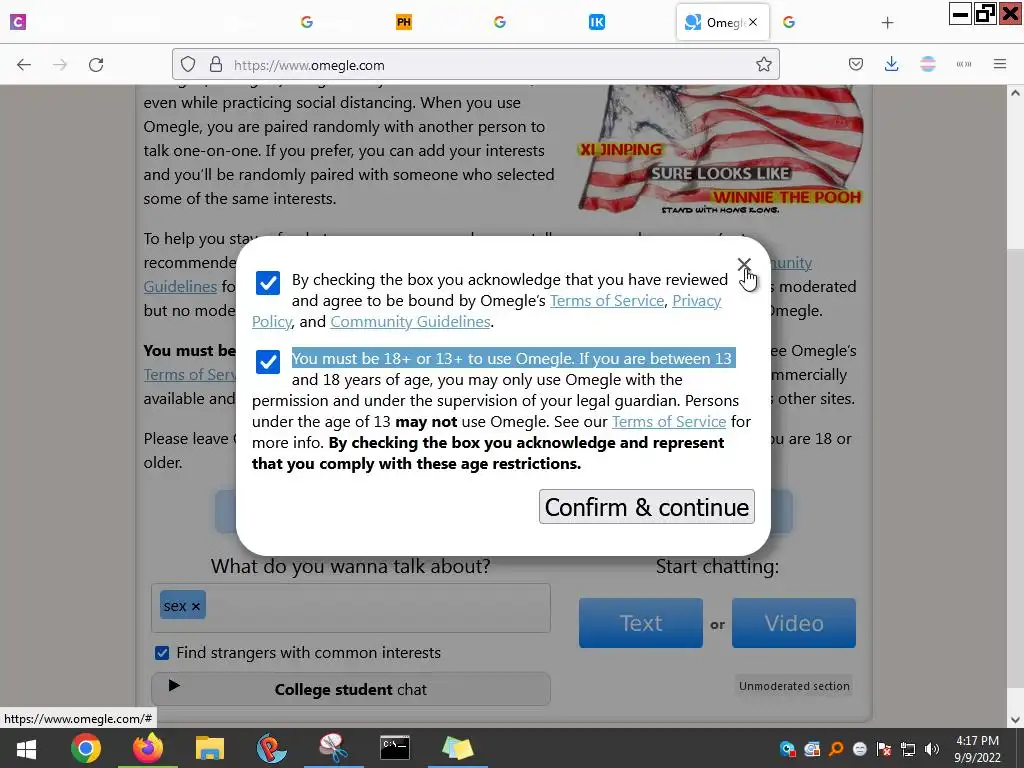Open the Windows Start menu

(26, 748)
